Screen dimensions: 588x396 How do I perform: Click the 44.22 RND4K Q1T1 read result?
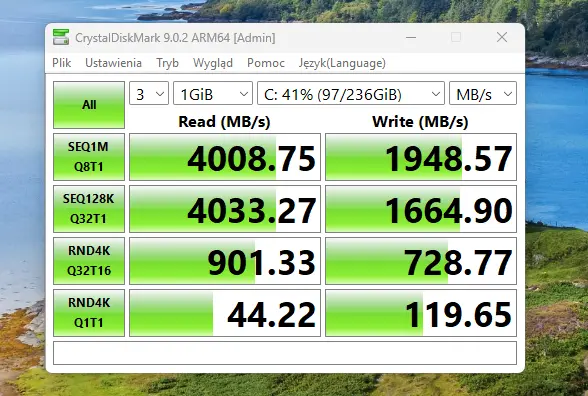(x=225, y=313)
